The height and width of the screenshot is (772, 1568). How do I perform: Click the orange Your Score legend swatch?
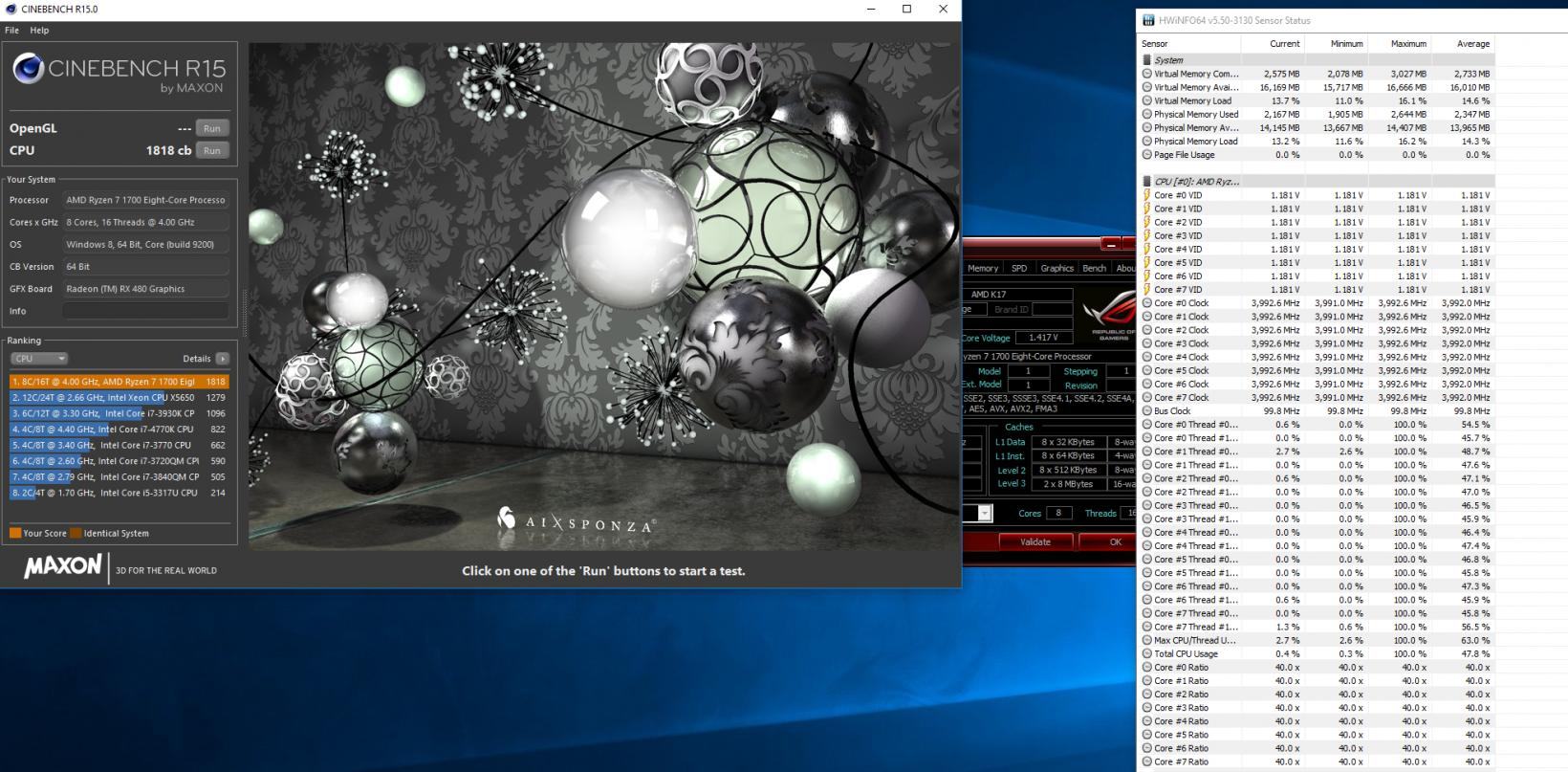click(15, 534)
